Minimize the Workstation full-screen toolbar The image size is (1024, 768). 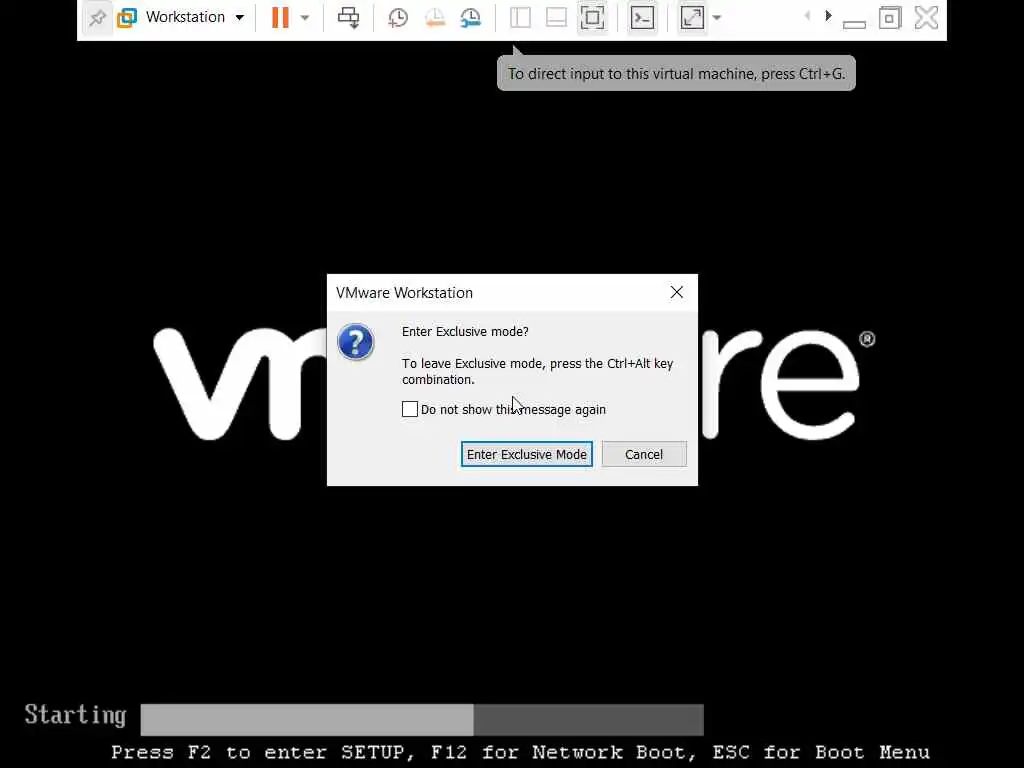[854, 24]
